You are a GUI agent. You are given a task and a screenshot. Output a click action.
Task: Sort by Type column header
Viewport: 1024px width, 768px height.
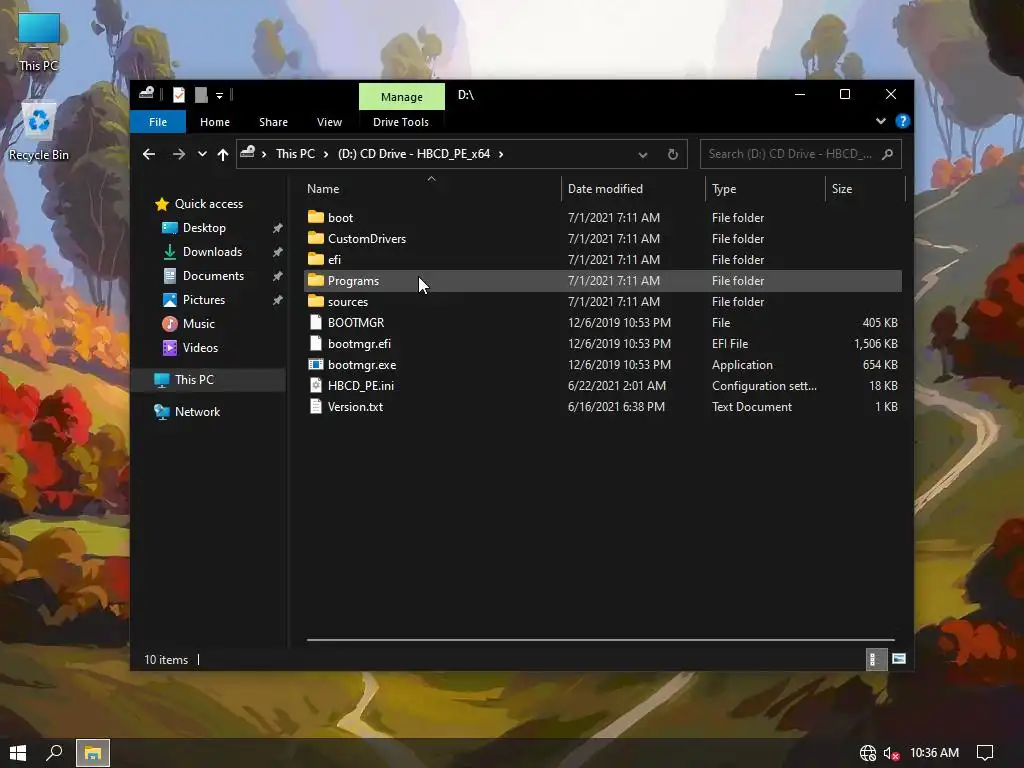click(765, 189)
